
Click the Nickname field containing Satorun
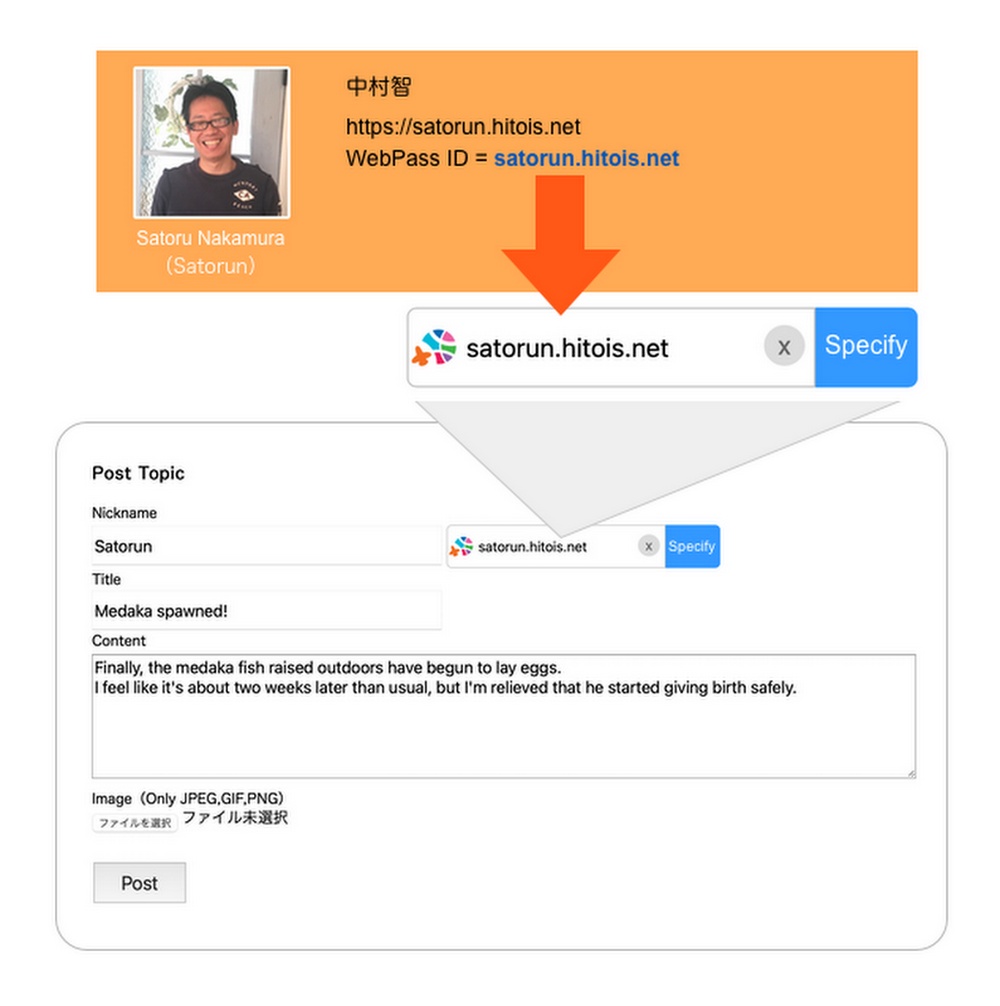tap(267, 546)
